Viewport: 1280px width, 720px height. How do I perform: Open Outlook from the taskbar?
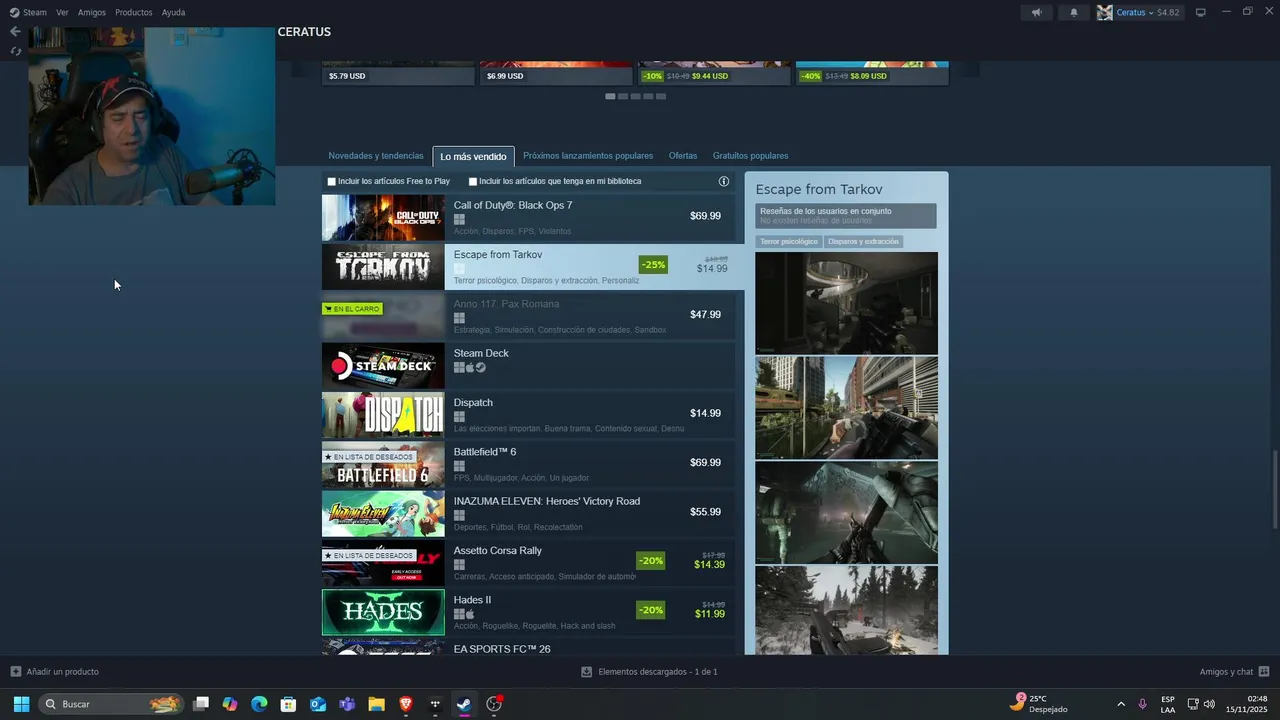coord(318,704)
